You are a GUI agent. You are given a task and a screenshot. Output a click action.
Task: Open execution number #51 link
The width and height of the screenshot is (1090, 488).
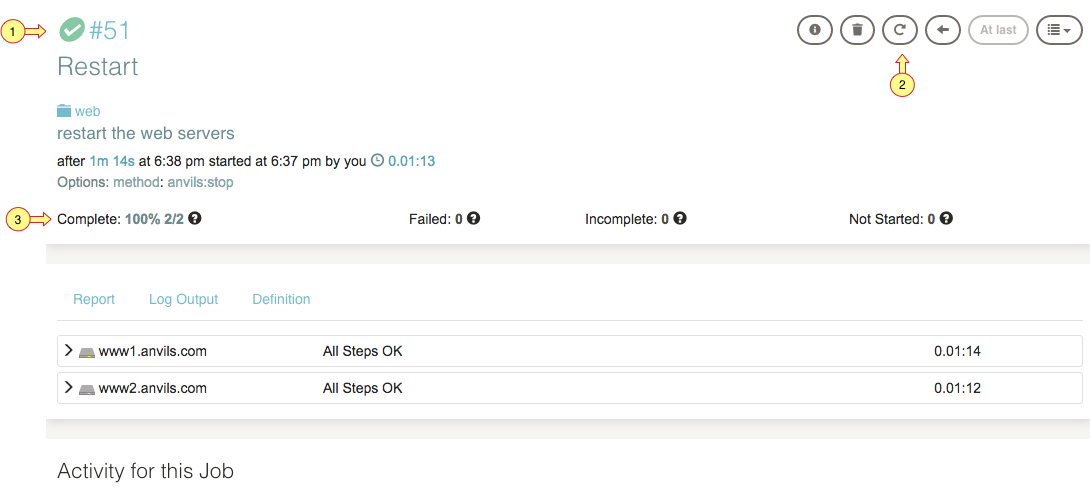pos(110,31)
